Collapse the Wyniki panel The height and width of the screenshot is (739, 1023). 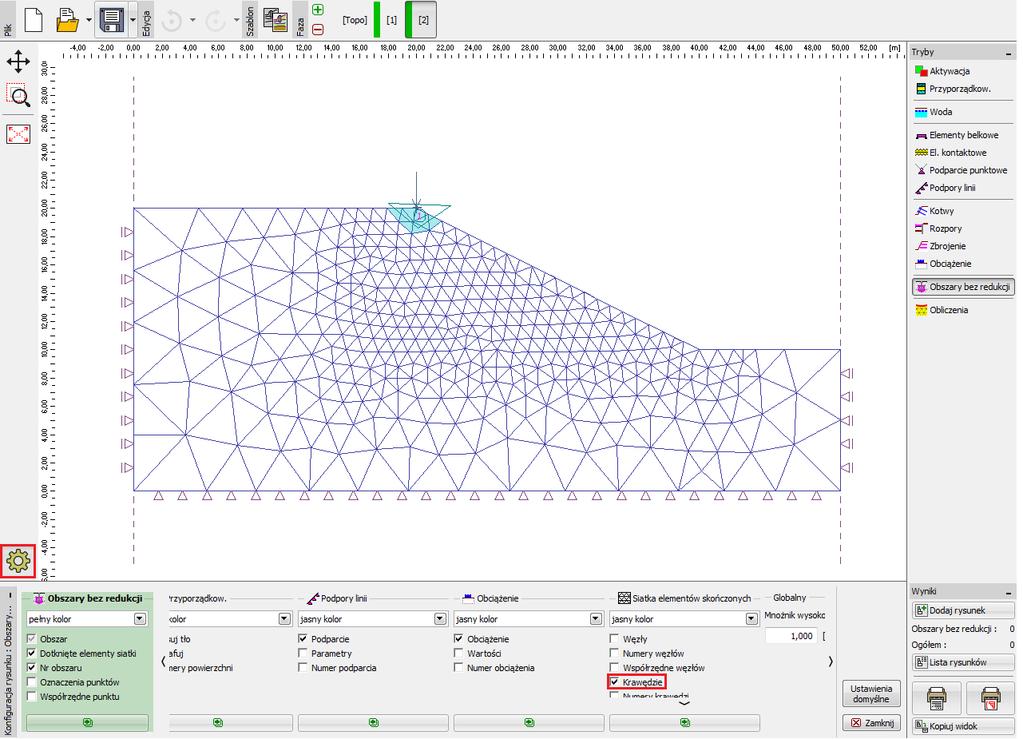coord(1009,592)
